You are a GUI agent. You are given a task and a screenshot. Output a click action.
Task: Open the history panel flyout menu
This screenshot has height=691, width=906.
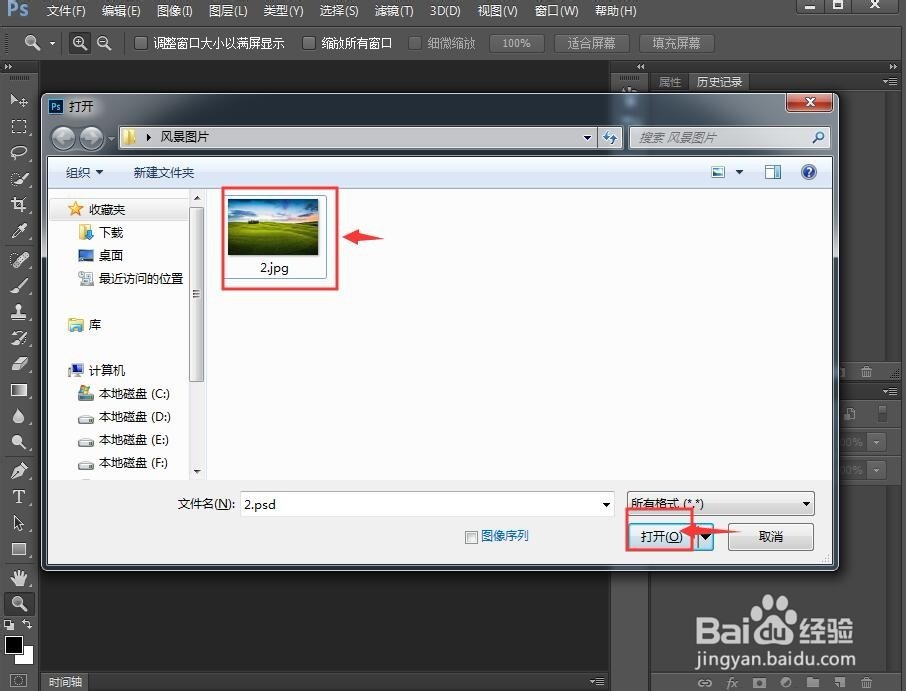pos(892,81)
